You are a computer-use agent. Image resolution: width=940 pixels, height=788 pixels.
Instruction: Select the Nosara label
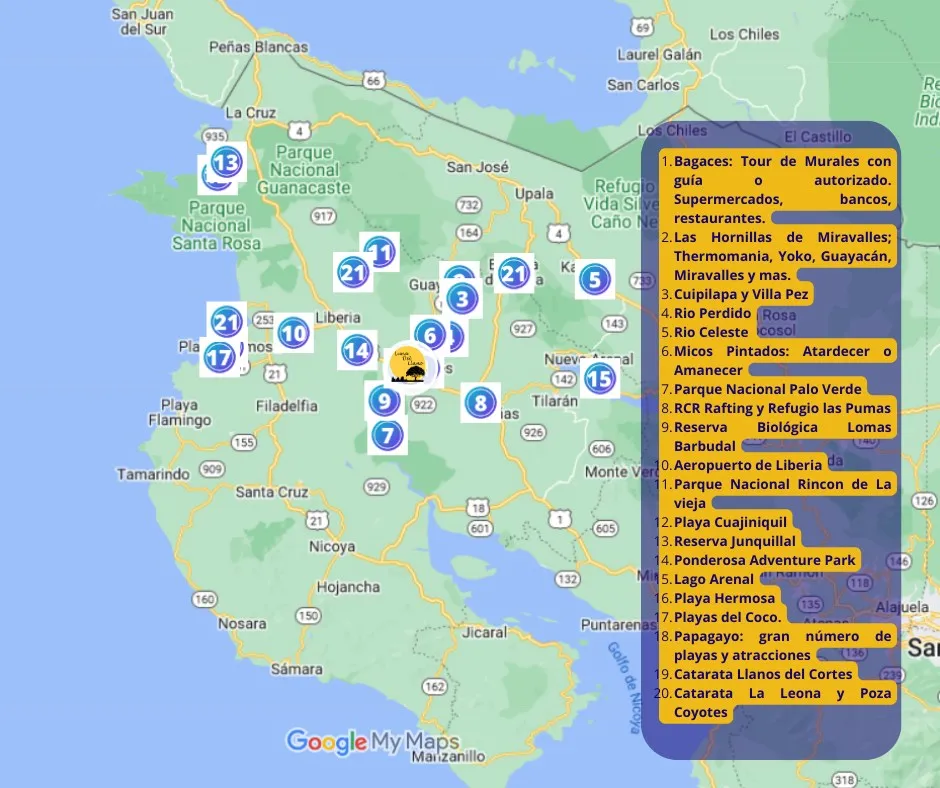[242, 623]
